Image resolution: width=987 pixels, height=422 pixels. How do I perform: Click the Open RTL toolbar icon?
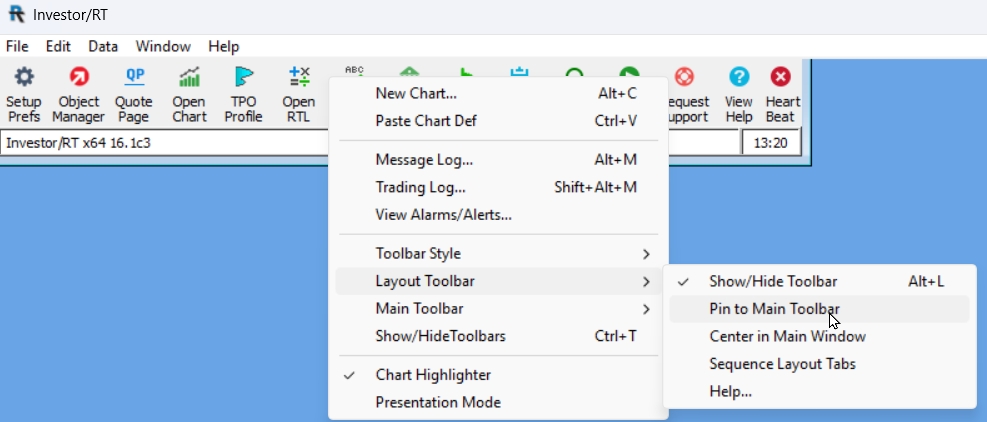(298, 77)
